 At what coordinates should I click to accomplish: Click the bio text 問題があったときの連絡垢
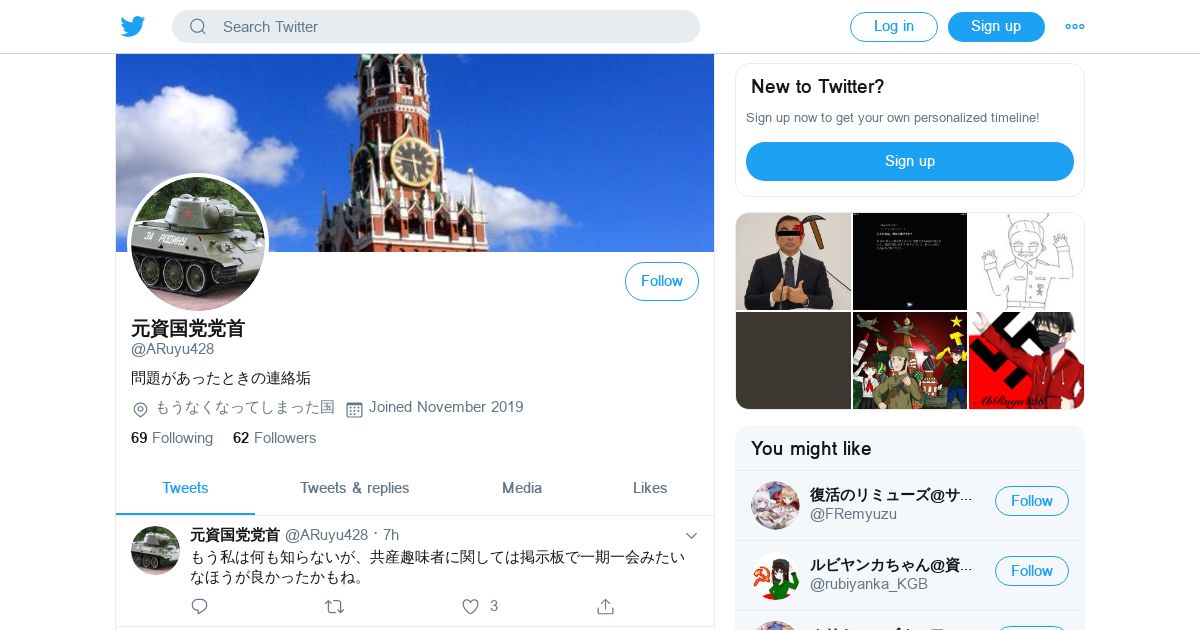point(221,378)
